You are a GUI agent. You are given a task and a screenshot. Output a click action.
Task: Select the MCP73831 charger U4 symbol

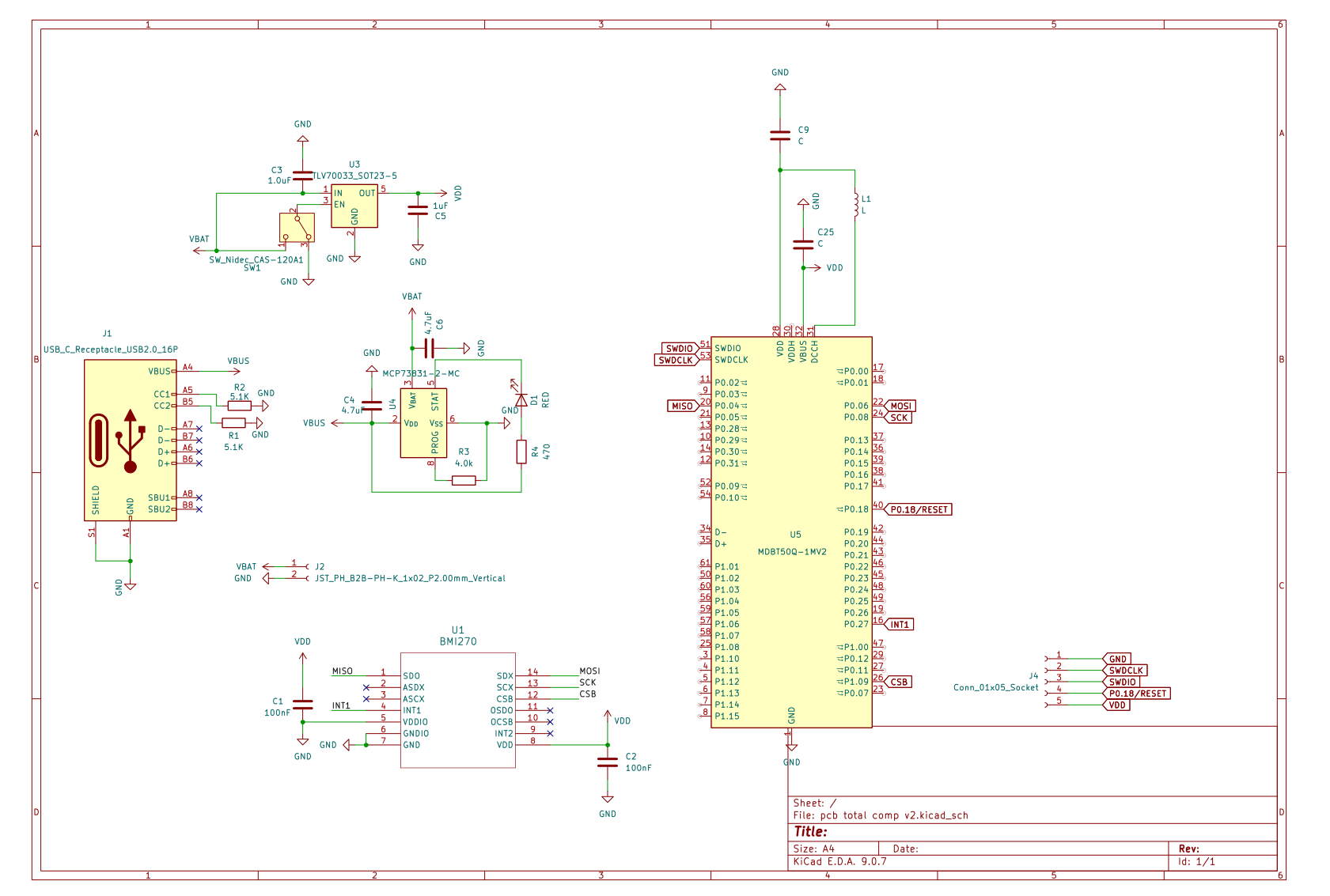[x=423, y=423]
